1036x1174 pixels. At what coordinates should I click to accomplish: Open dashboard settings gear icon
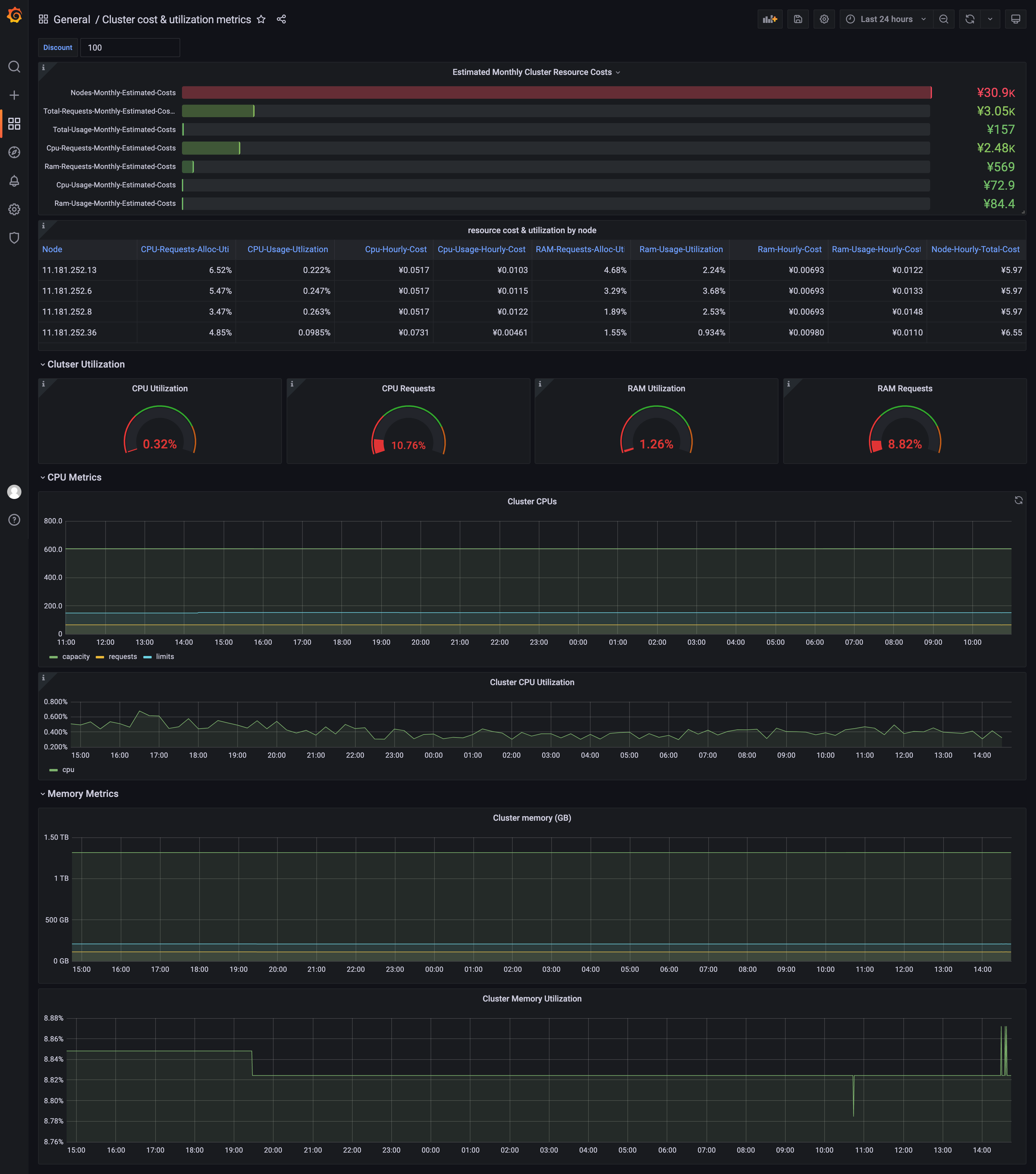click(x=824, y=19)
